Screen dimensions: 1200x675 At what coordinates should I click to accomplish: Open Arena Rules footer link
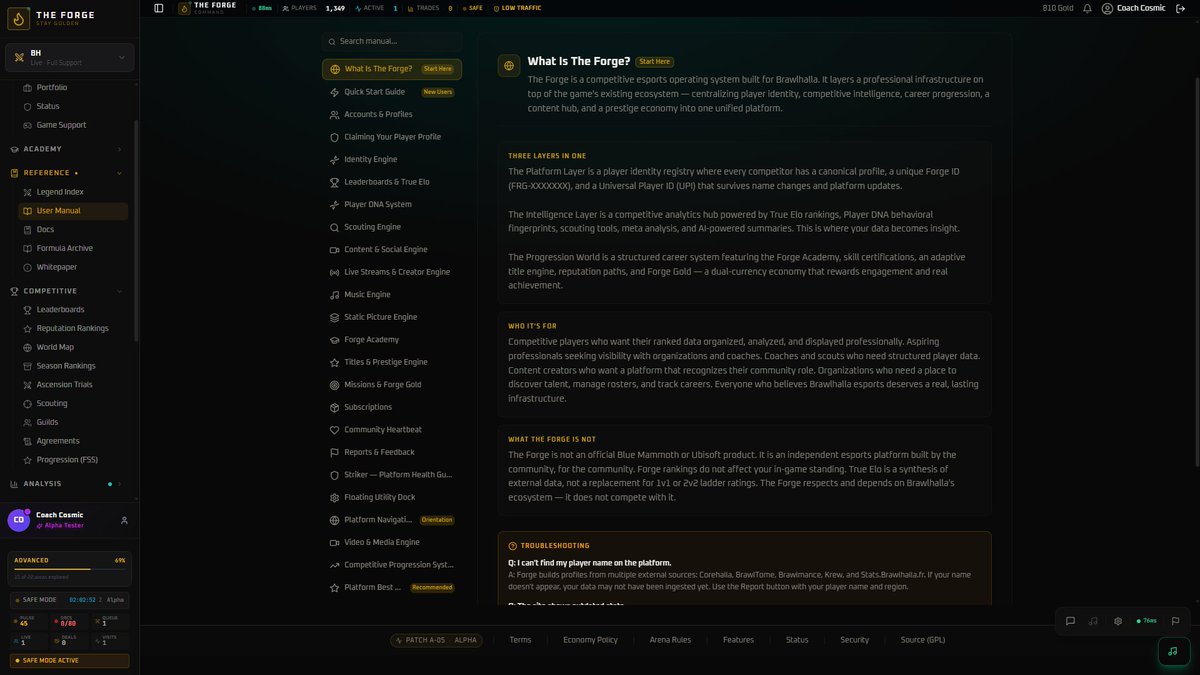click(x=670, y=640)
